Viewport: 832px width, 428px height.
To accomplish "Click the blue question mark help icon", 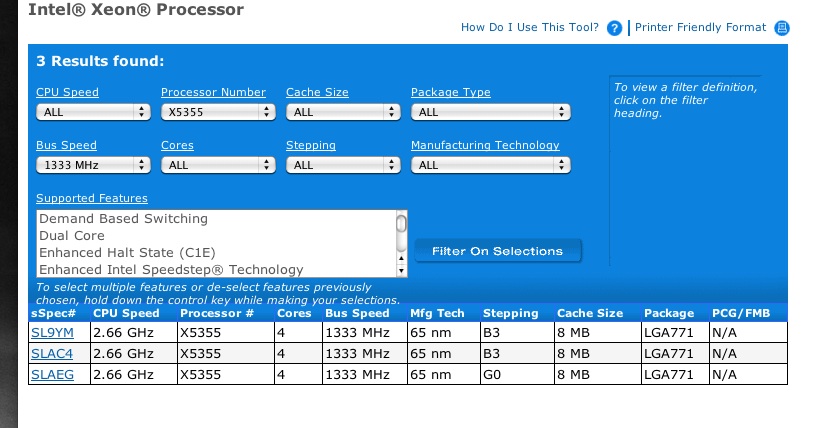I will tap(614, 28).
